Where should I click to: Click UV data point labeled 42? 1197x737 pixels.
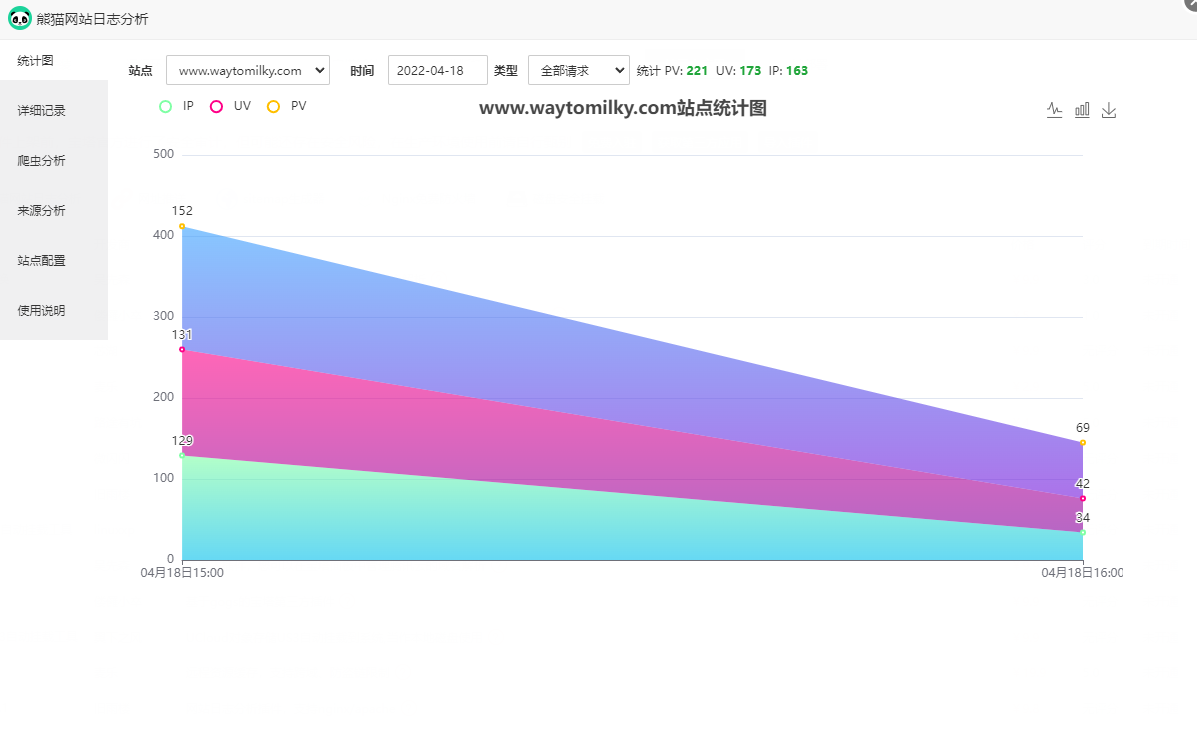tap(1082, 499)
